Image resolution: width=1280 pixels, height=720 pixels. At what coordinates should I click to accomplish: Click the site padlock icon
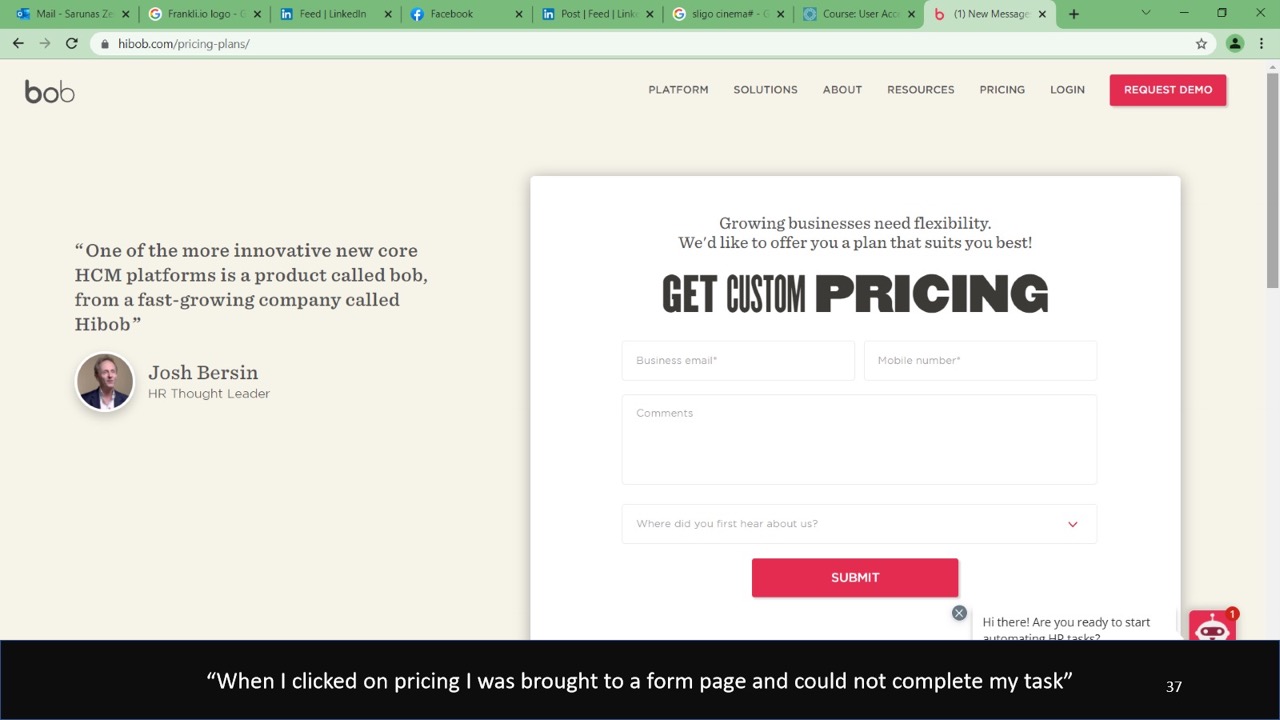pyautogui.click(x=104, y=44)
